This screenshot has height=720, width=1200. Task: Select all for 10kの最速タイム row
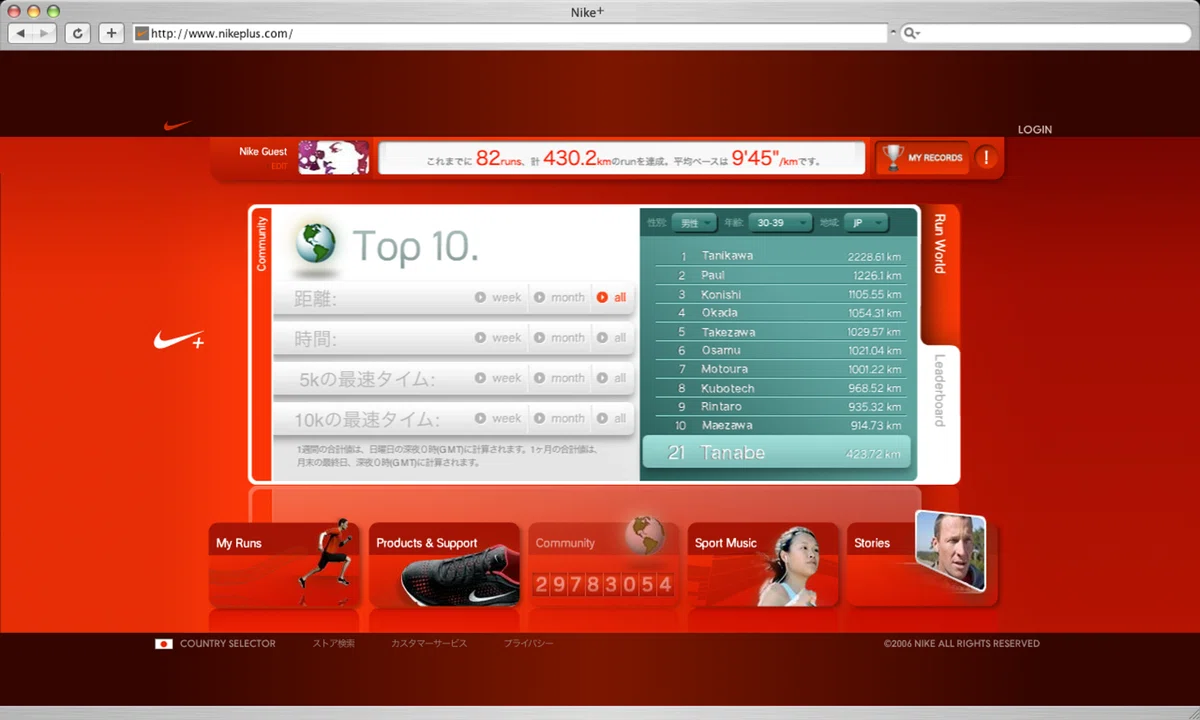612,418
